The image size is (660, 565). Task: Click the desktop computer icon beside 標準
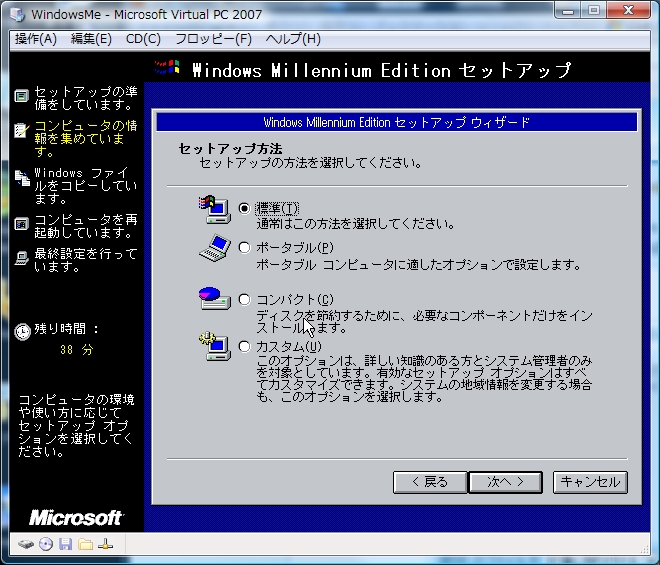click(x=215, y=209)
